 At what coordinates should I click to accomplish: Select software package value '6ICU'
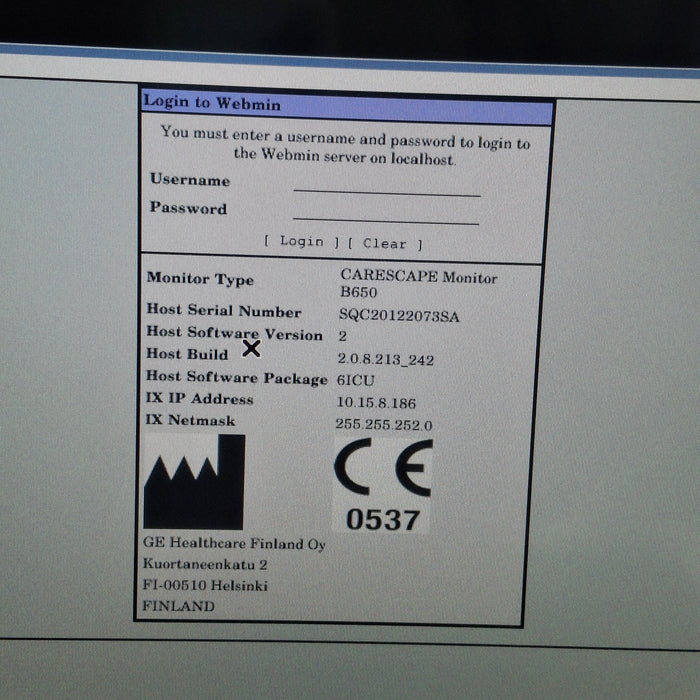click(355, 380)
